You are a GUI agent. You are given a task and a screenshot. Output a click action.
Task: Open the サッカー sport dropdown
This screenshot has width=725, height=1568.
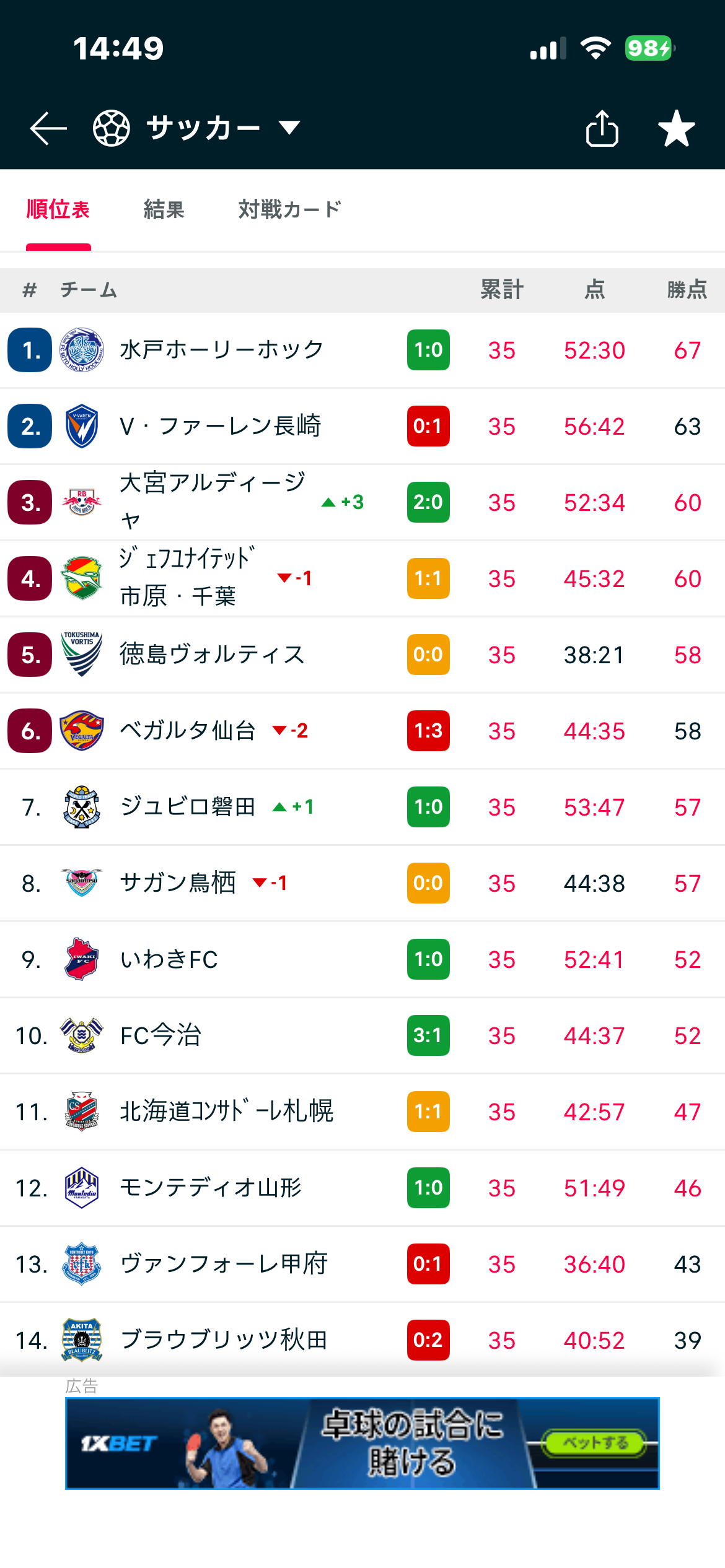point(223,128)
